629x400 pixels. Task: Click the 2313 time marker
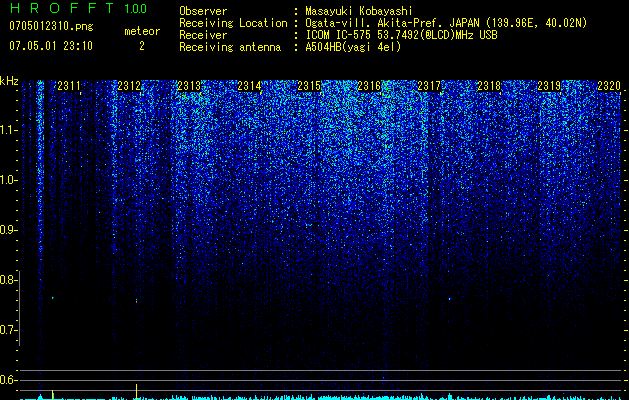click(x=189, y=86)
